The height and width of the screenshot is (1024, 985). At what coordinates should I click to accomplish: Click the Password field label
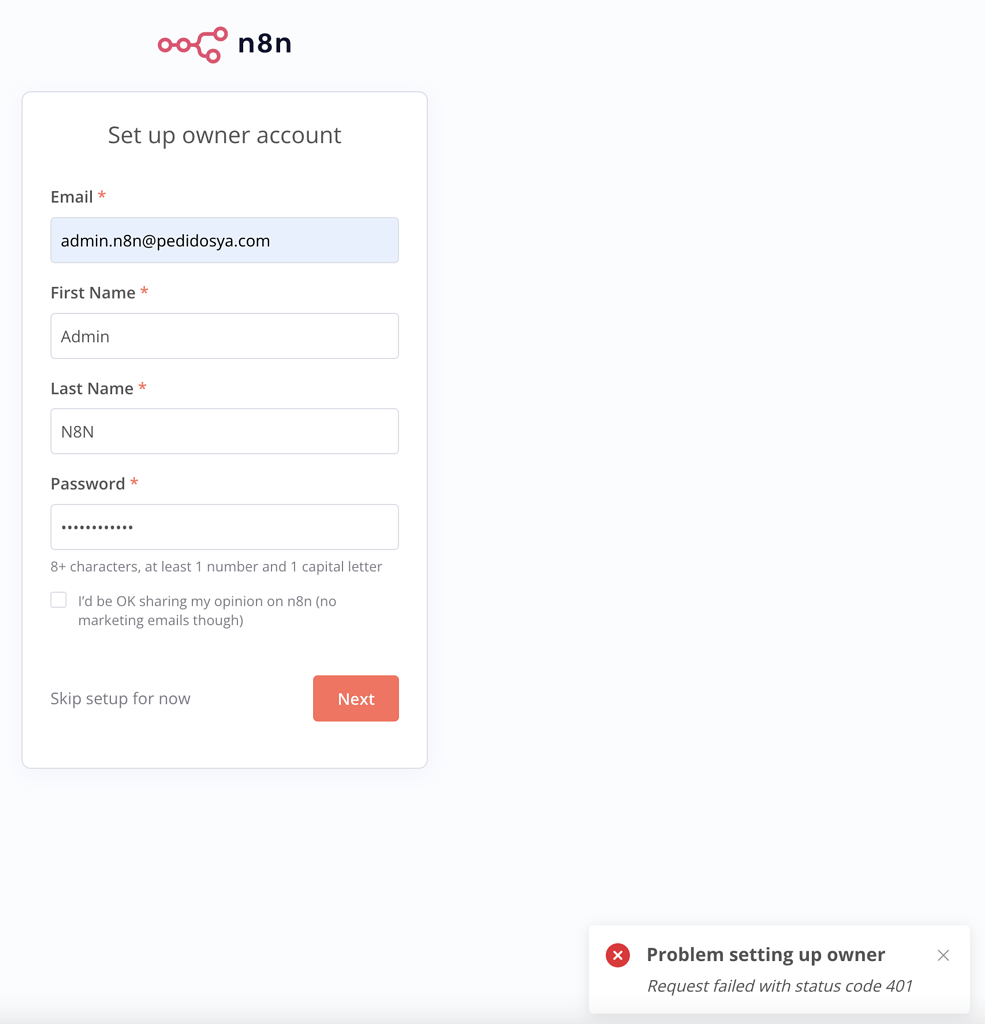click(x=88, y=484)
